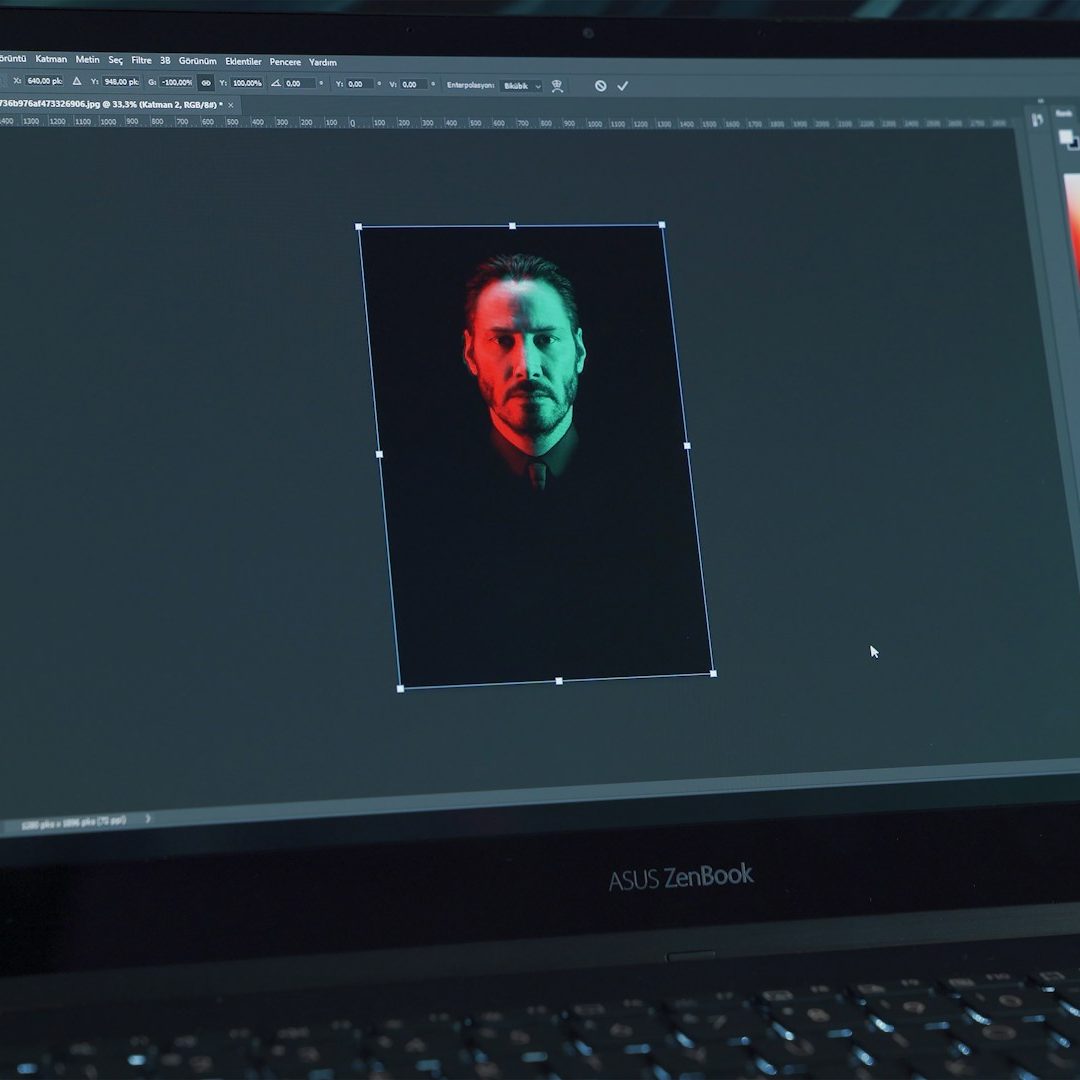Toggle the maintain aspect ratio link

click(x=205, y=83)
